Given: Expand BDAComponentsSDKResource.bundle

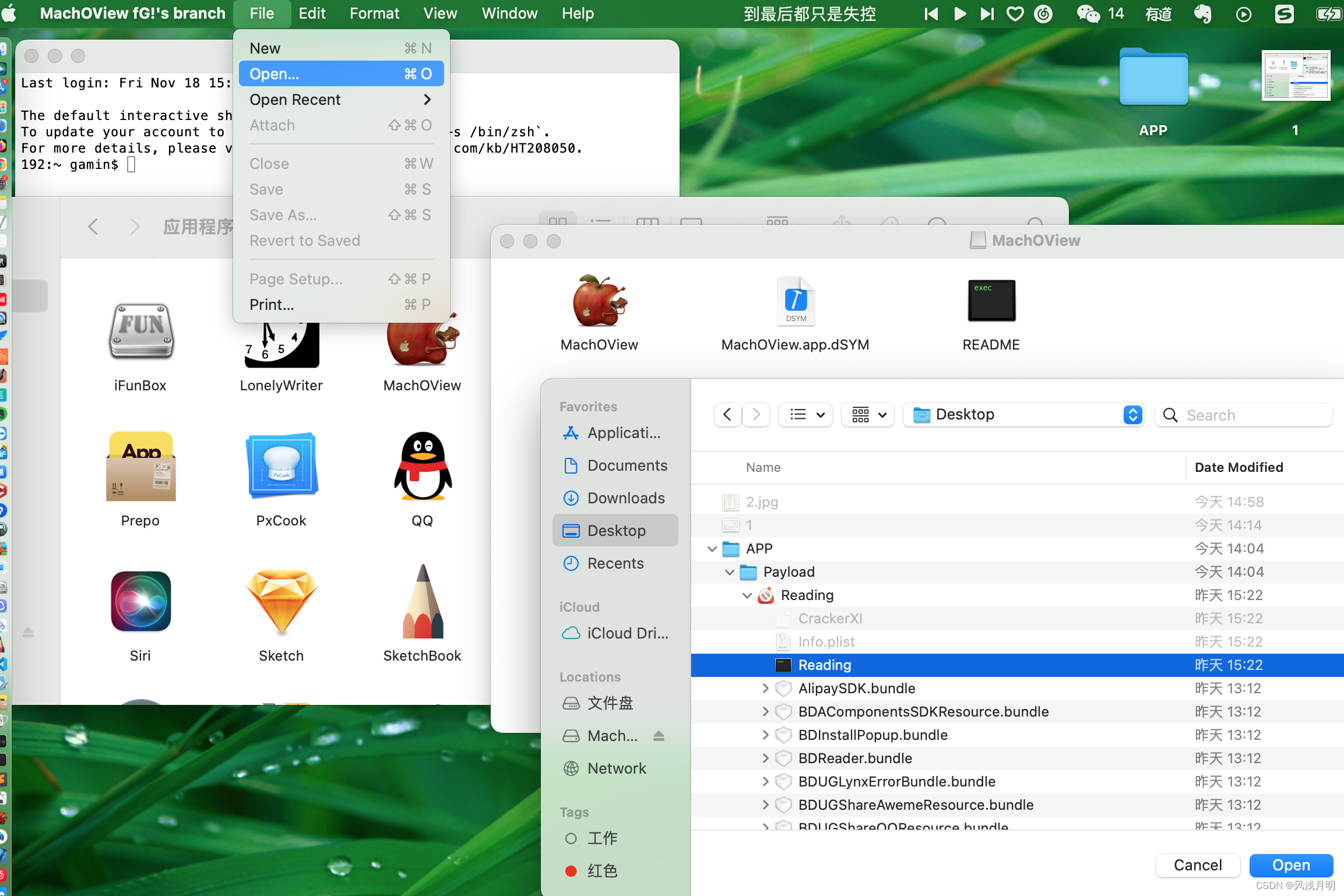Looking at the screenshot, I should click(x=765, y=712).
